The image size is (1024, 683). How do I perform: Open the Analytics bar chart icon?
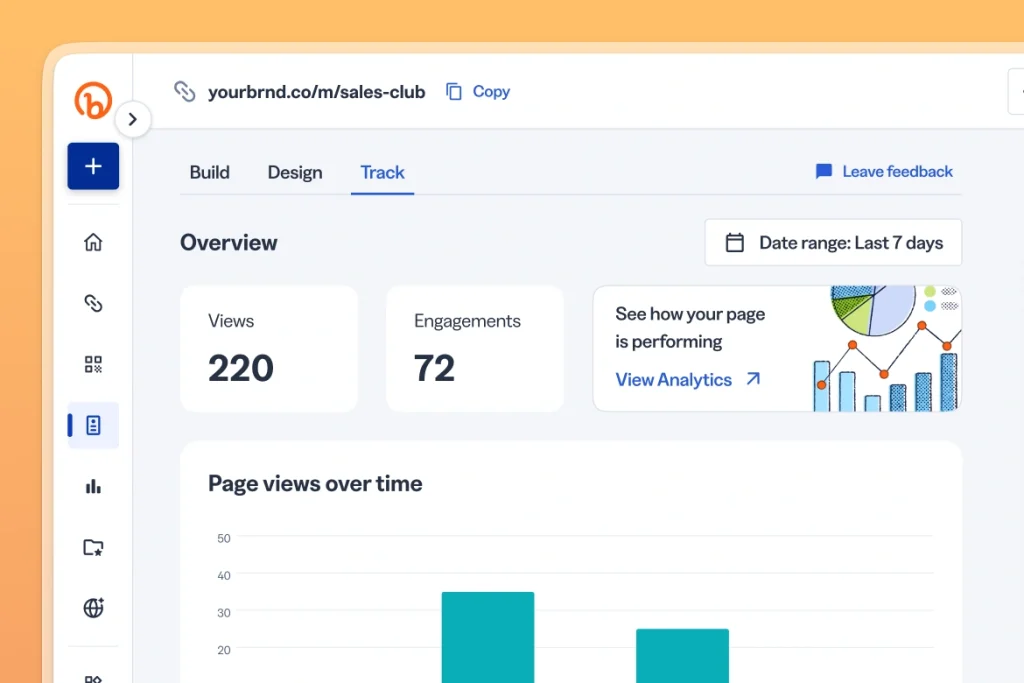tap(93, 486)
